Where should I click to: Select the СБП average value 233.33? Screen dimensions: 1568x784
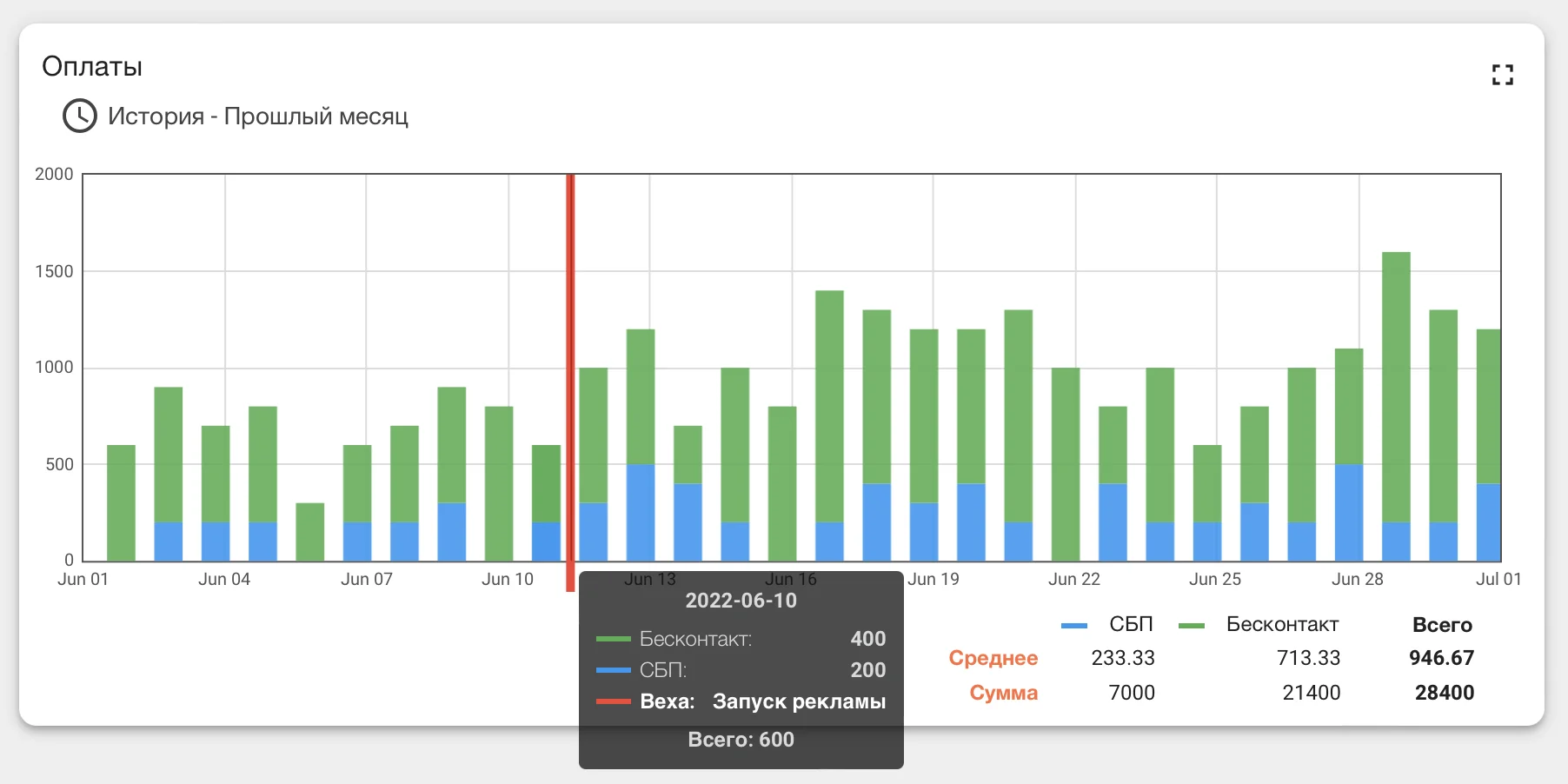tap(1123, 658)
